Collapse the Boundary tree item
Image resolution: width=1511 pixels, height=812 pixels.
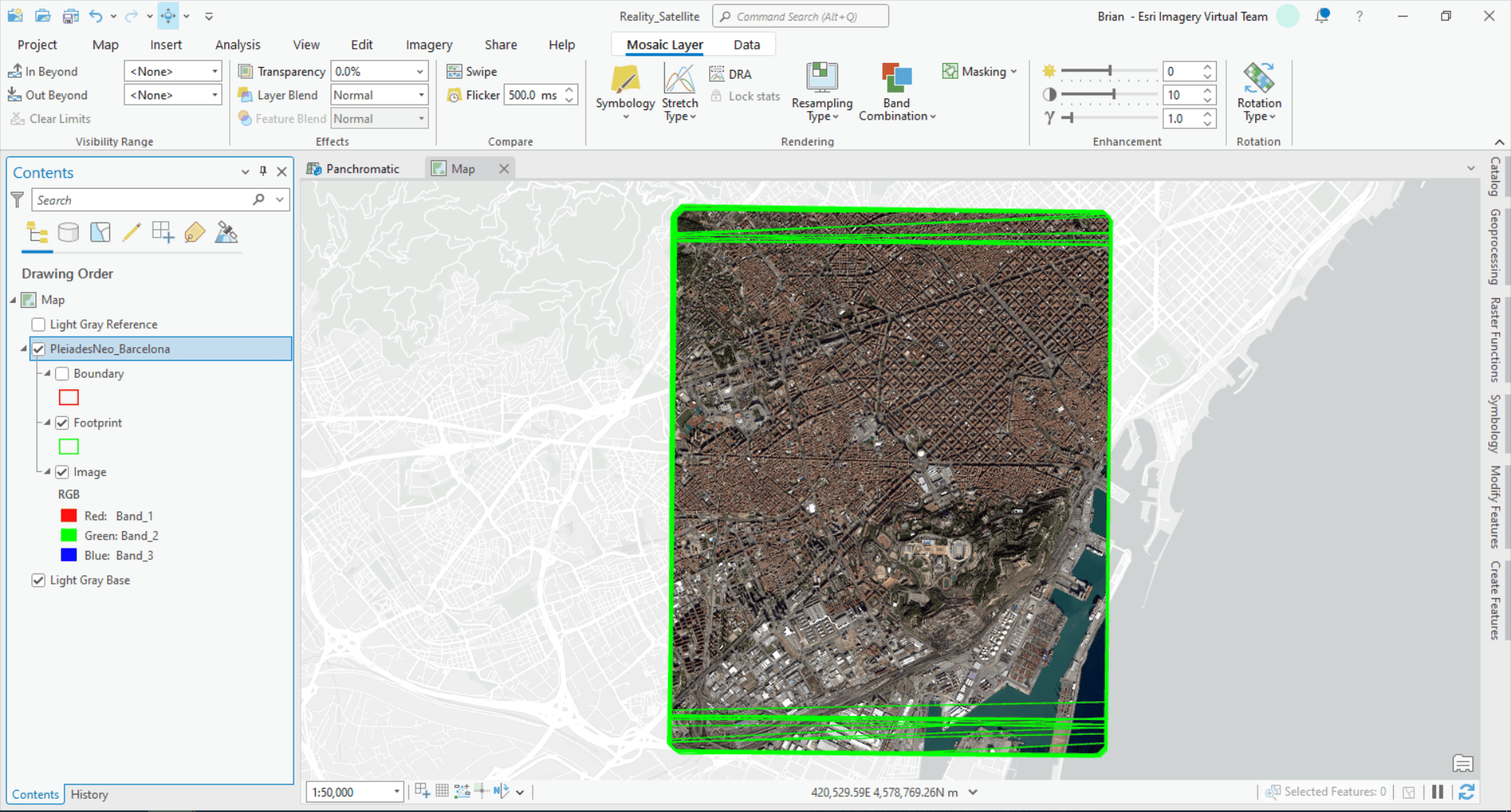click(x=46, y=374)
